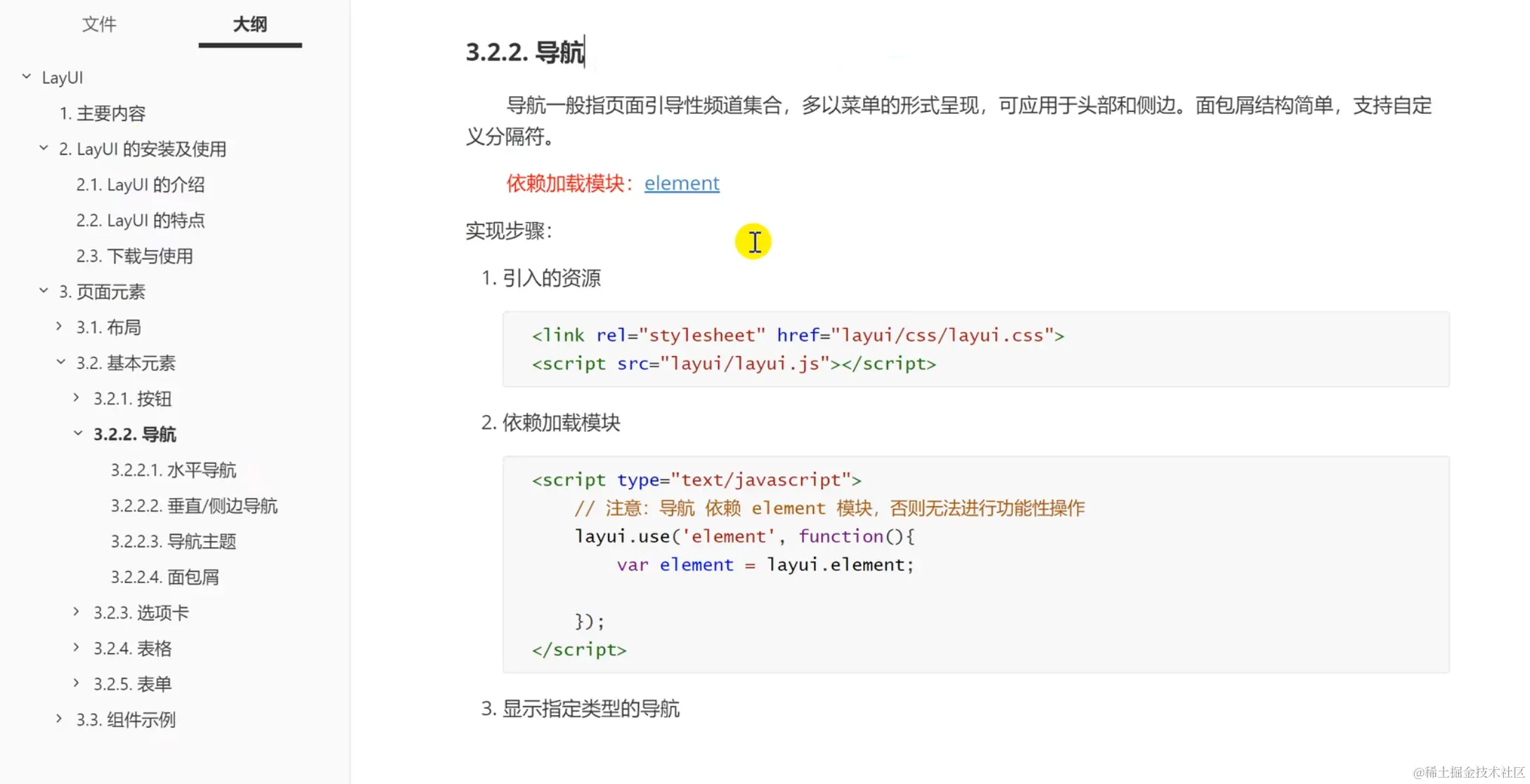Open 3.3. 组件示例 outline item
1530x784 pixels.
coord(126,720)
